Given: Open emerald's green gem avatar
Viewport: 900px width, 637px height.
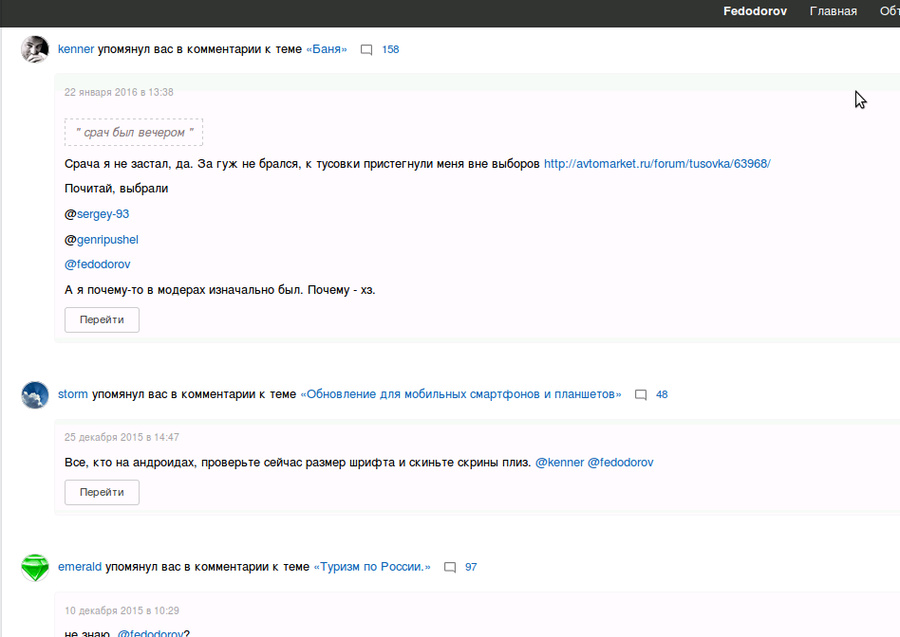Looking at the screenshot, I should [x=35, y=568].
